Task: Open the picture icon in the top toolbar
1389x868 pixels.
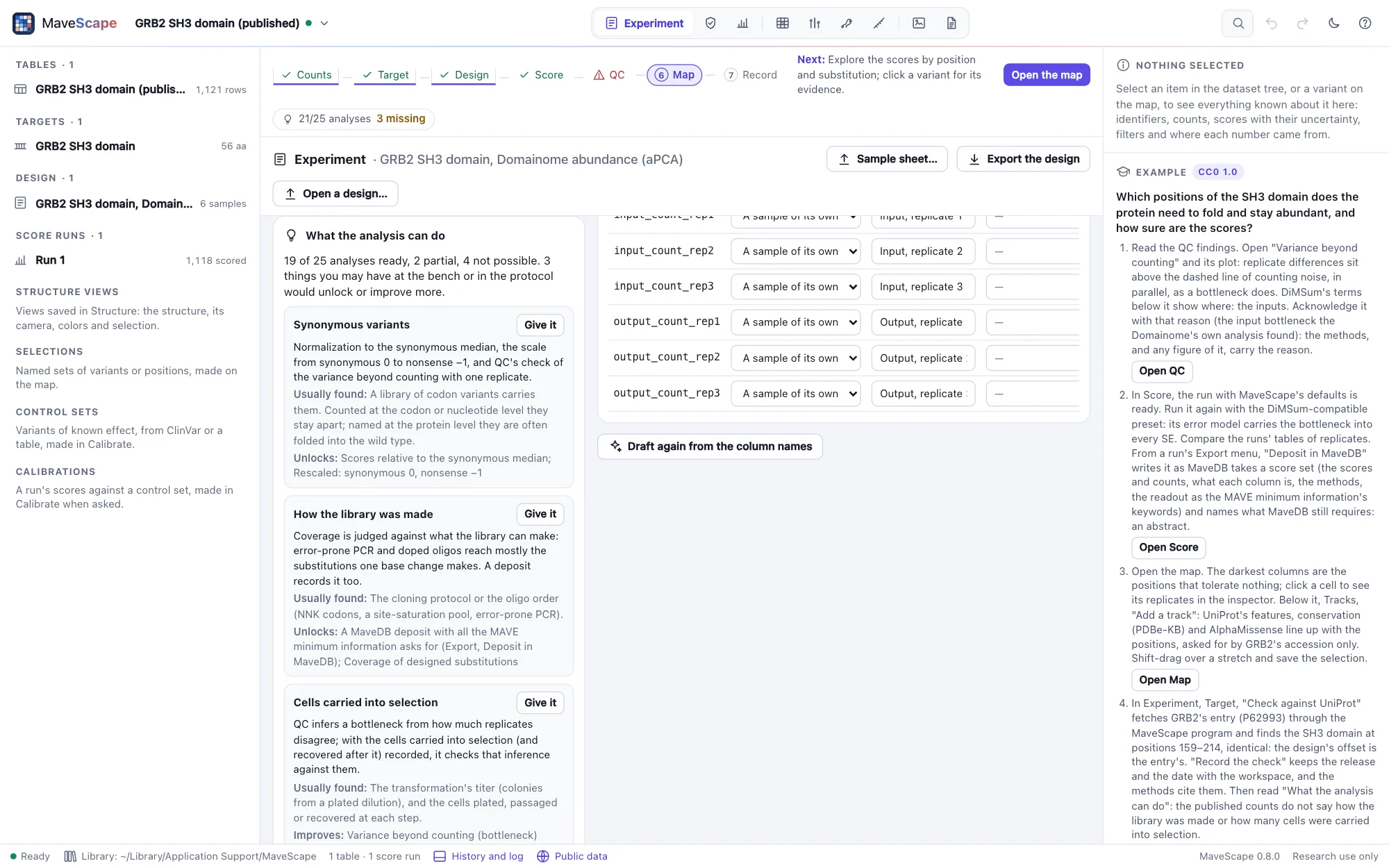Action: 919,23
